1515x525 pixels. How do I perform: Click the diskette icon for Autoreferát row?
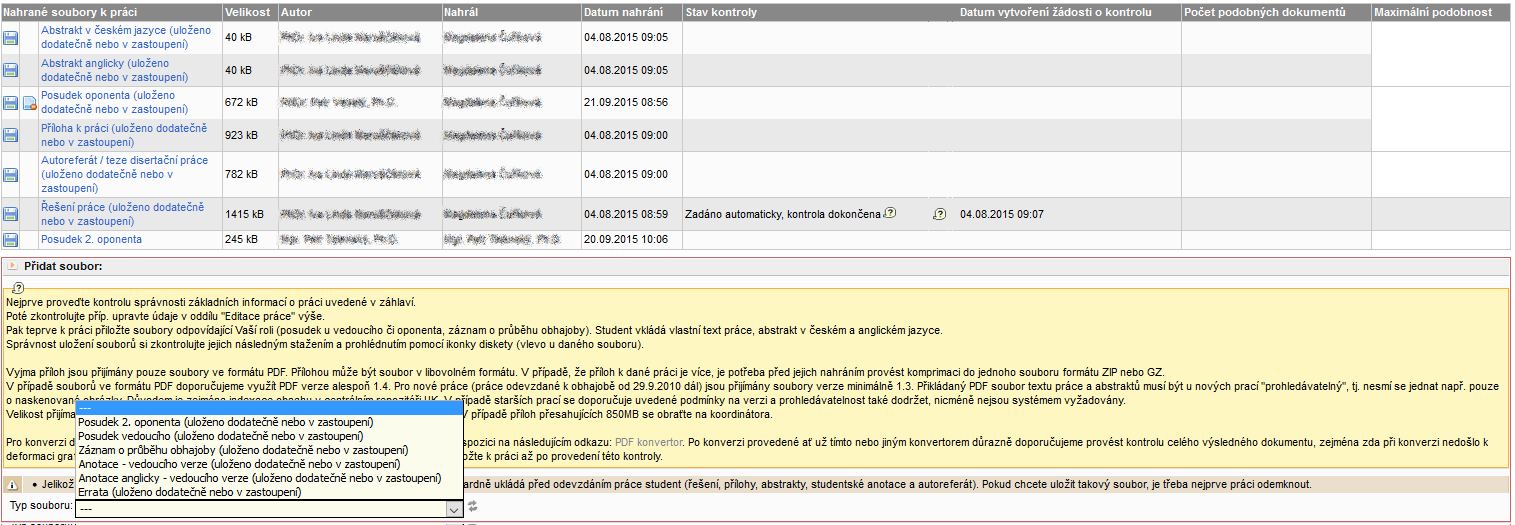10,175
